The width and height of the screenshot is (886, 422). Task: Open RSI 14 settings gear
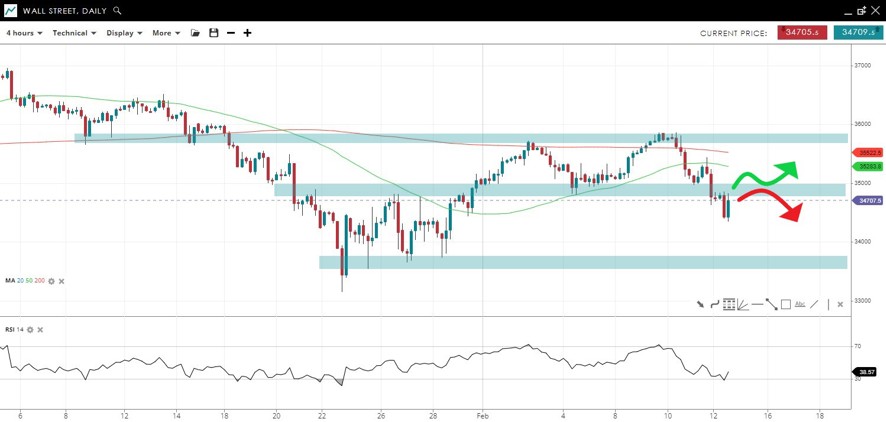(x=30, y=329)
